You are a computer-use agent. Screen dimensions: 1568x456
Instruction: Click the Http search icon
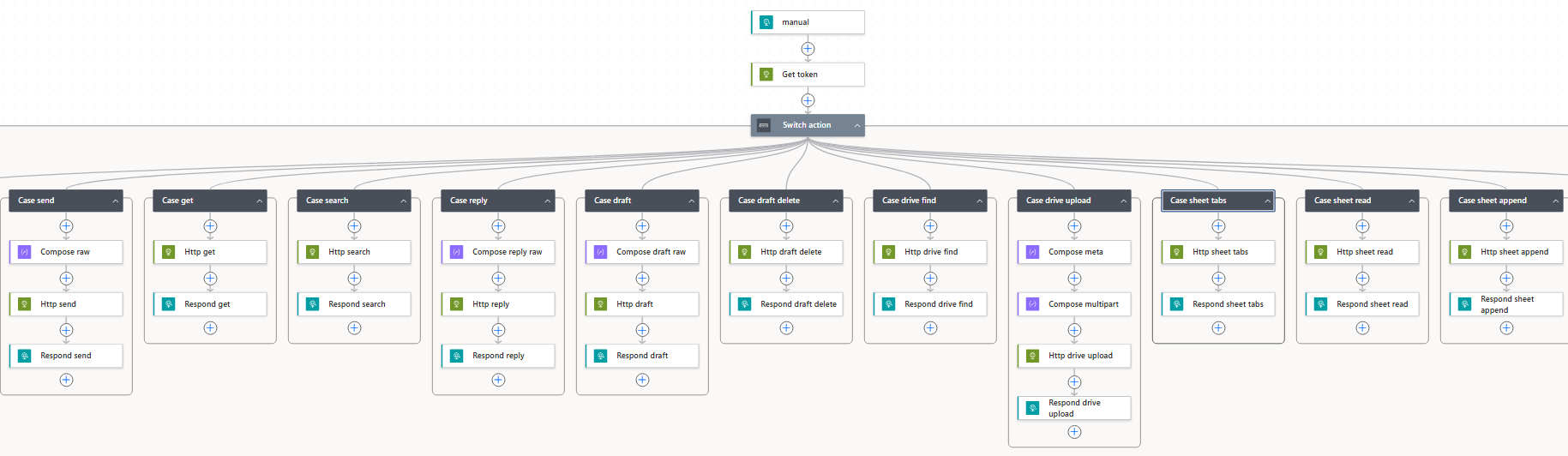coord(313,252)
